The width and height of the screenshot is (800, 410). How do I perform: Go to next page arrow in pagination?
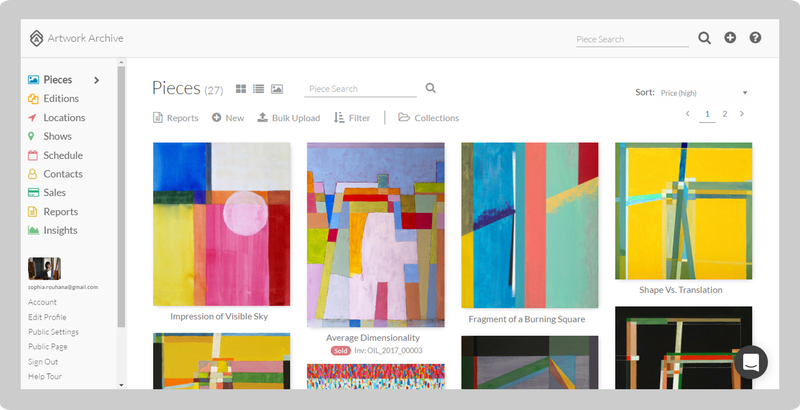pyautogui.click(x=741, y=114)
